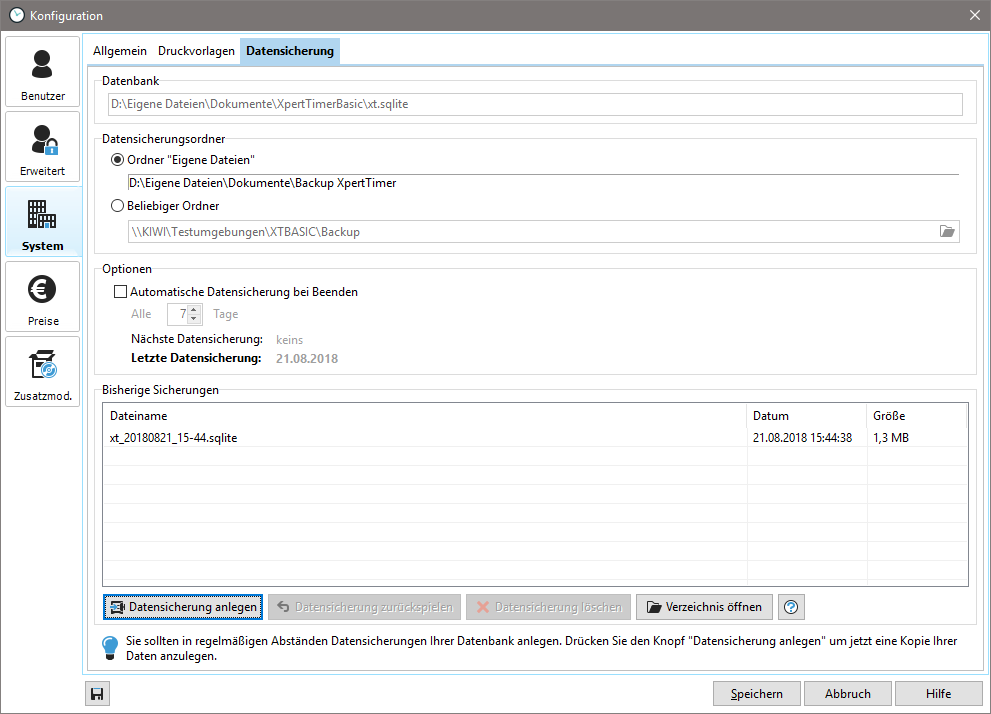Enable Automatische Datensicherung bei Beenden
The image size is (991, 714).
pyautogui.click(x=121, y=292)
